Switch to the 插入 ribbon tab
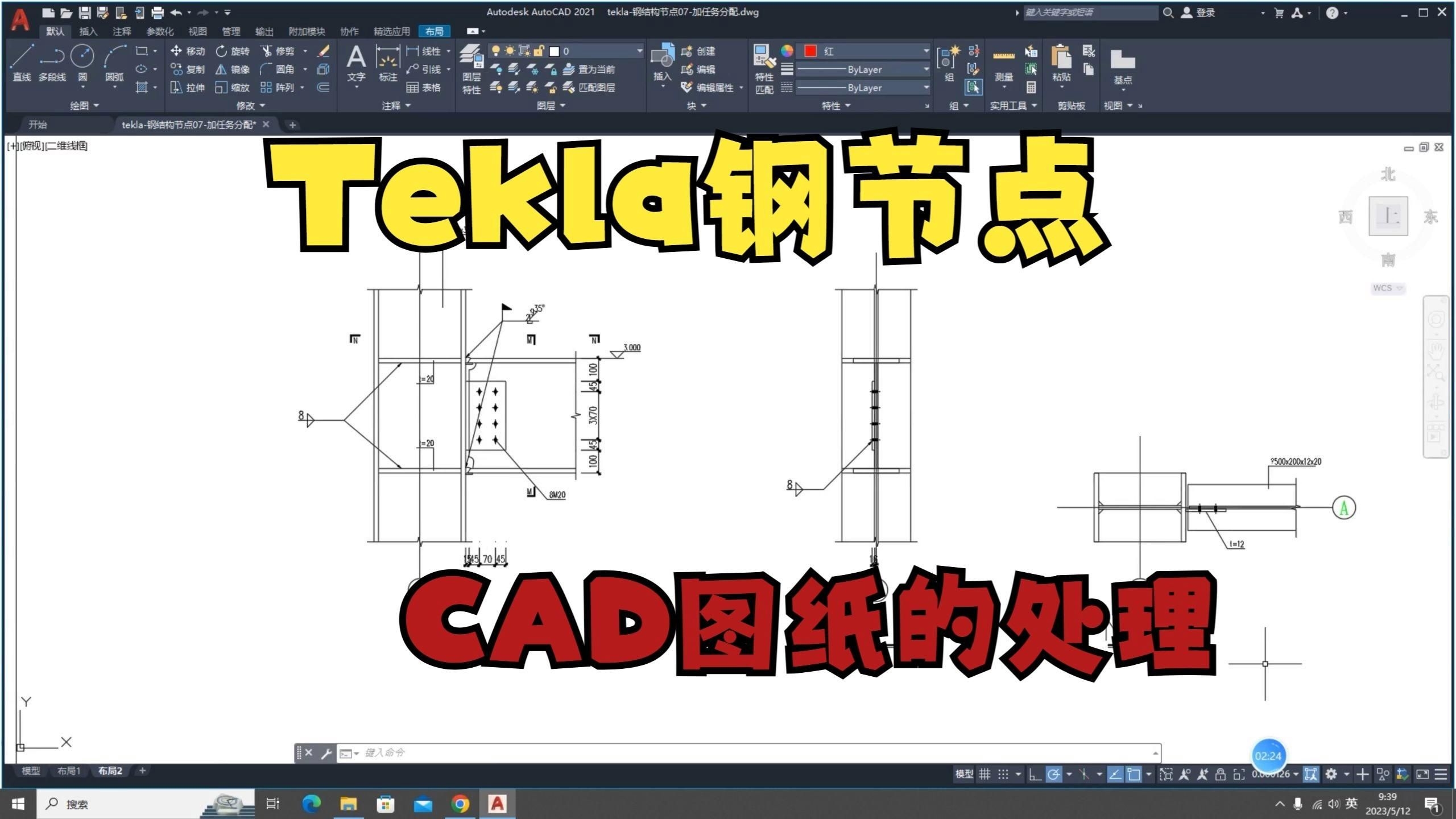The image size is (1456, 819). tap(89, 31)
